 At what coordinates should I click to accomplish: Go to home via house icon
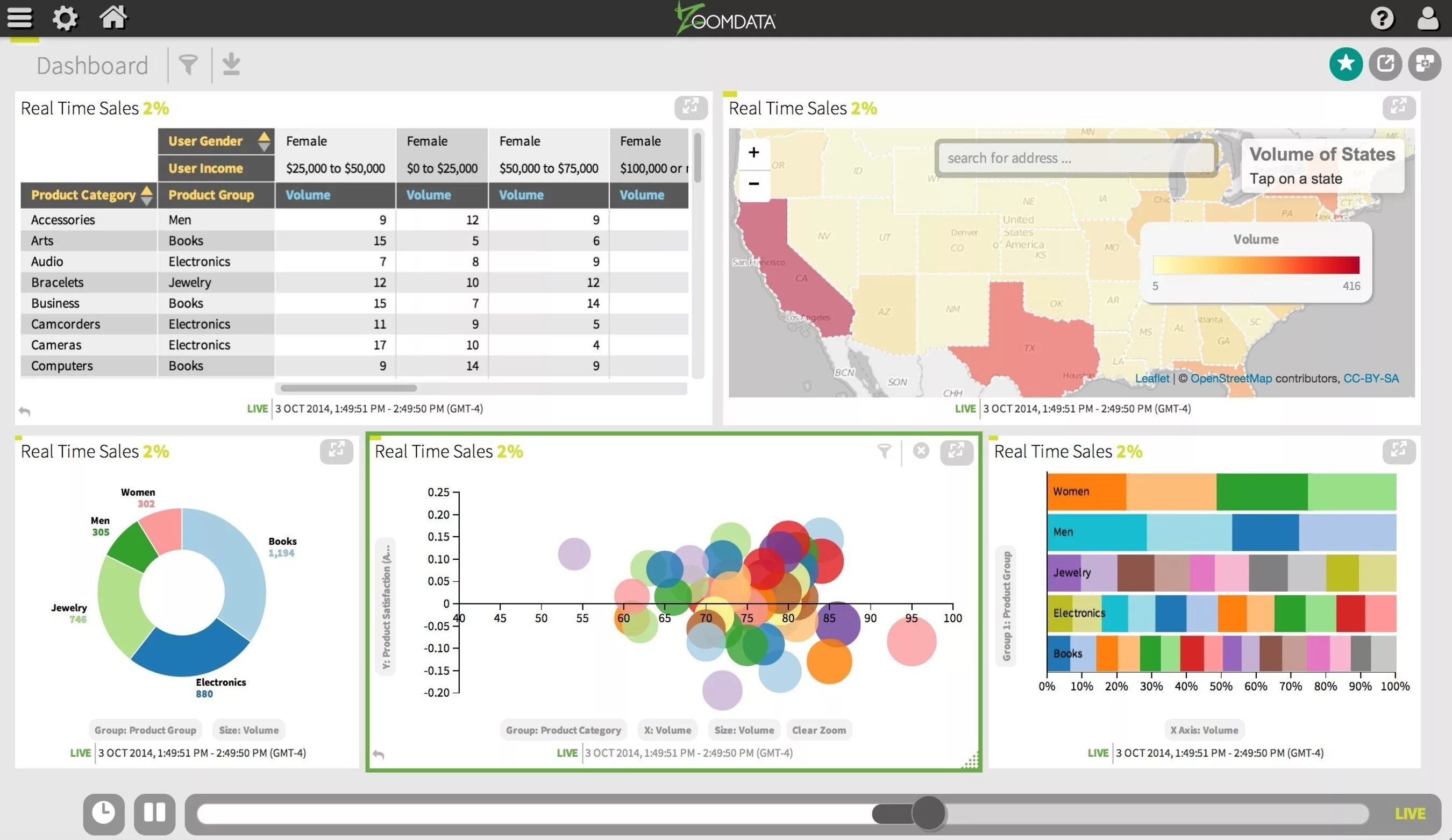point(113,17)
